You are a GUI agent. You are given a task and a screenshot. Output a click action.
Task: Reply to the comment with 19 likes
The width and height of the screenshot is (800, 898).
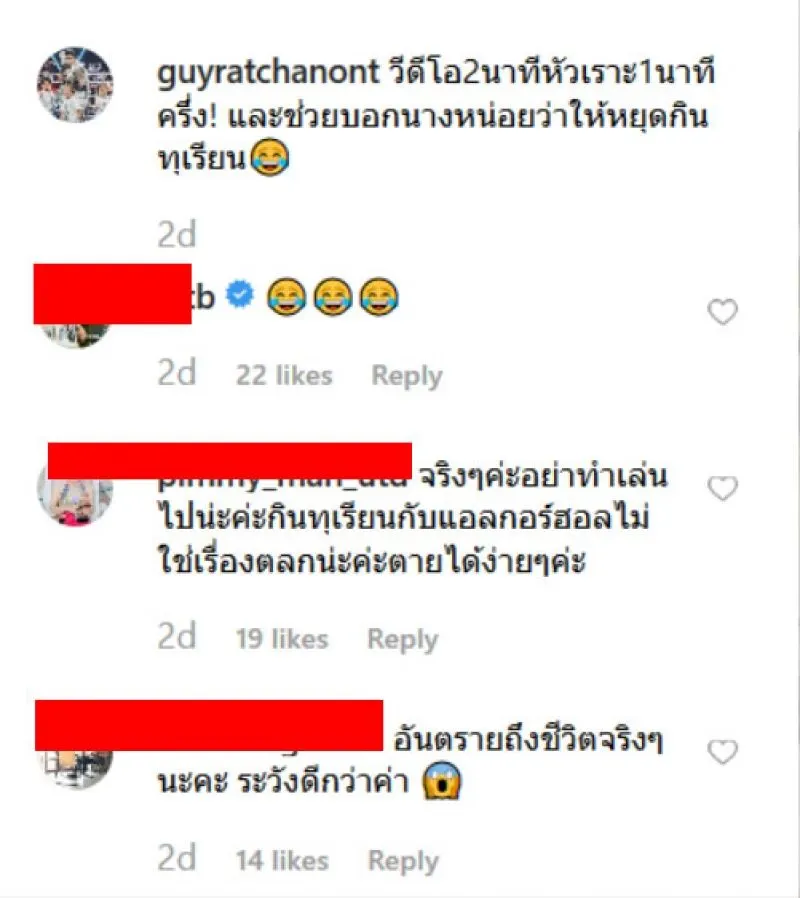tap(403, 640)
